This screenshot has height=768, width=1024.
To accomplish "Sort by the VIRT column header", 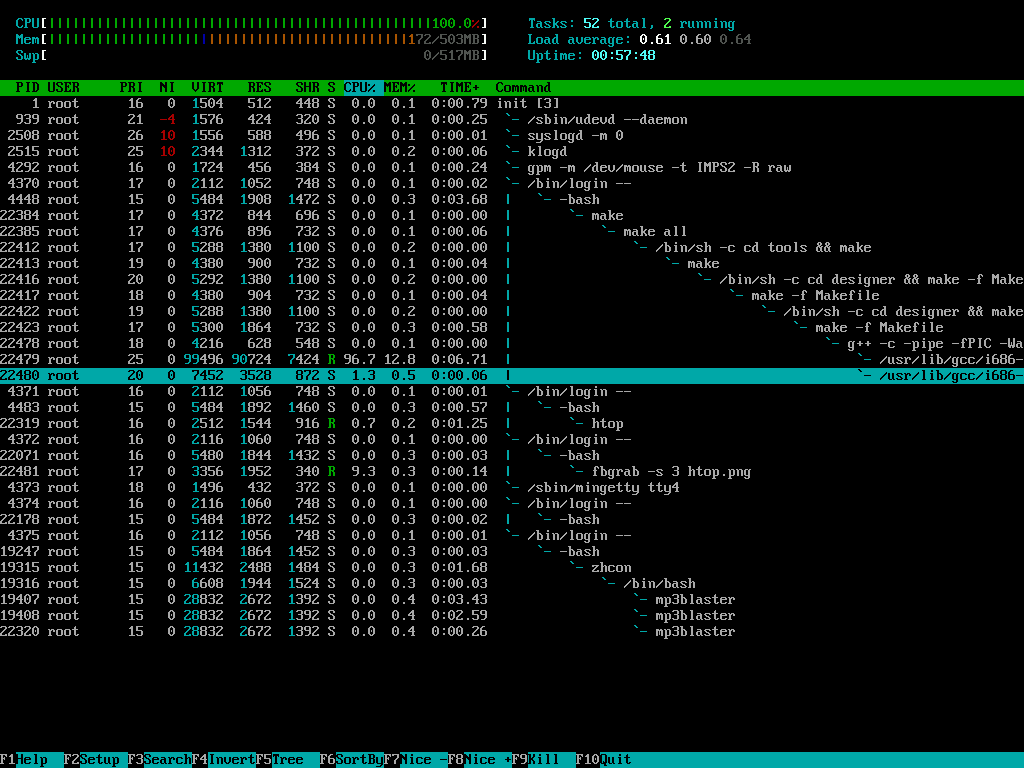I will (x=208, y=88).
